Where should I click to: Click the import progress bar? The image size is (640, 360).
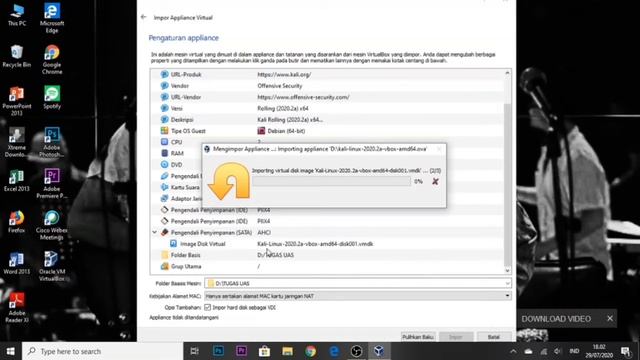click(331, 181)
